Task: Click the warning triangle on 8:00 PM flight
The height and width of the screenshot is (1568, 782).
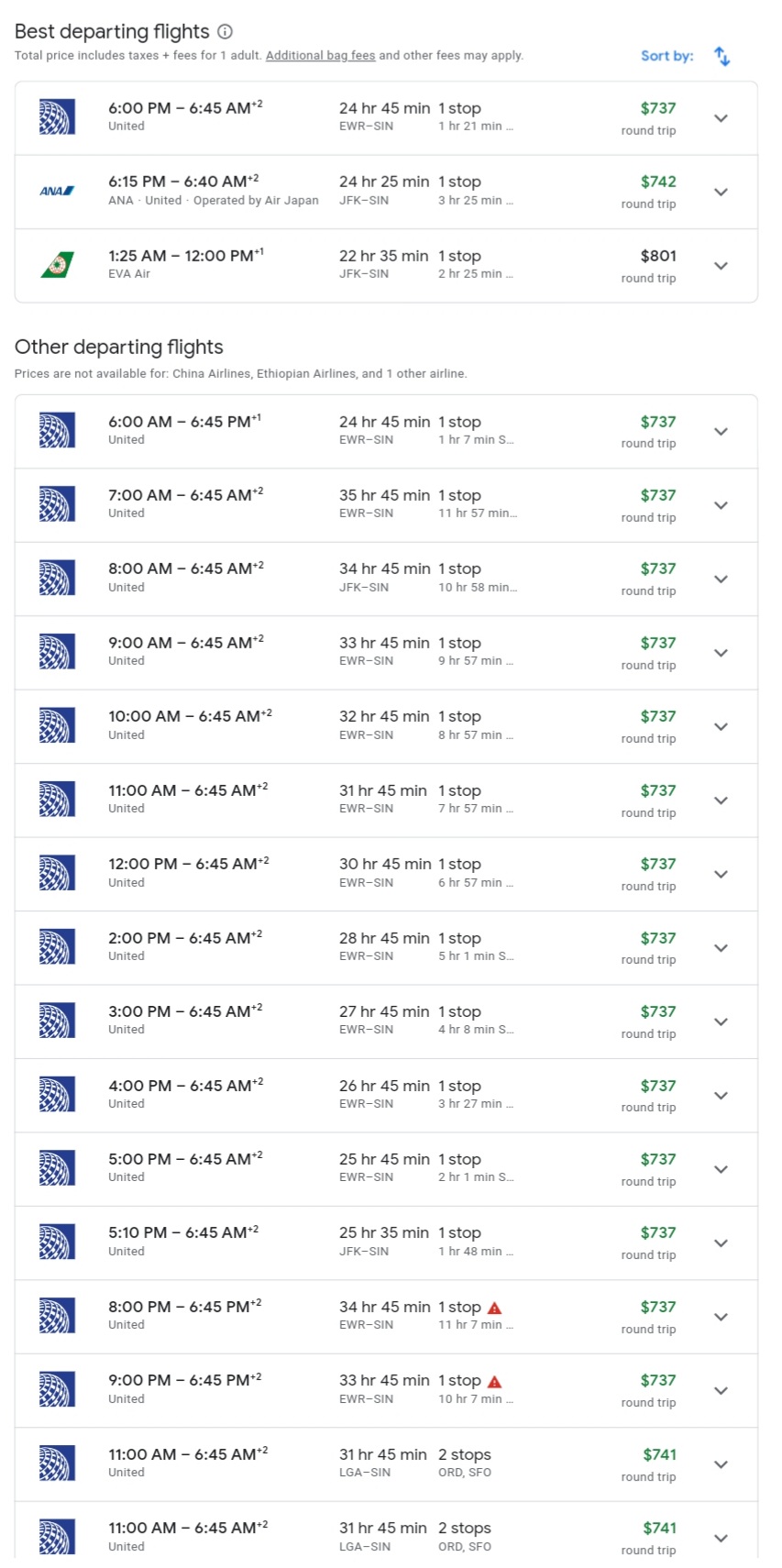Action: tap(495, 1309)
